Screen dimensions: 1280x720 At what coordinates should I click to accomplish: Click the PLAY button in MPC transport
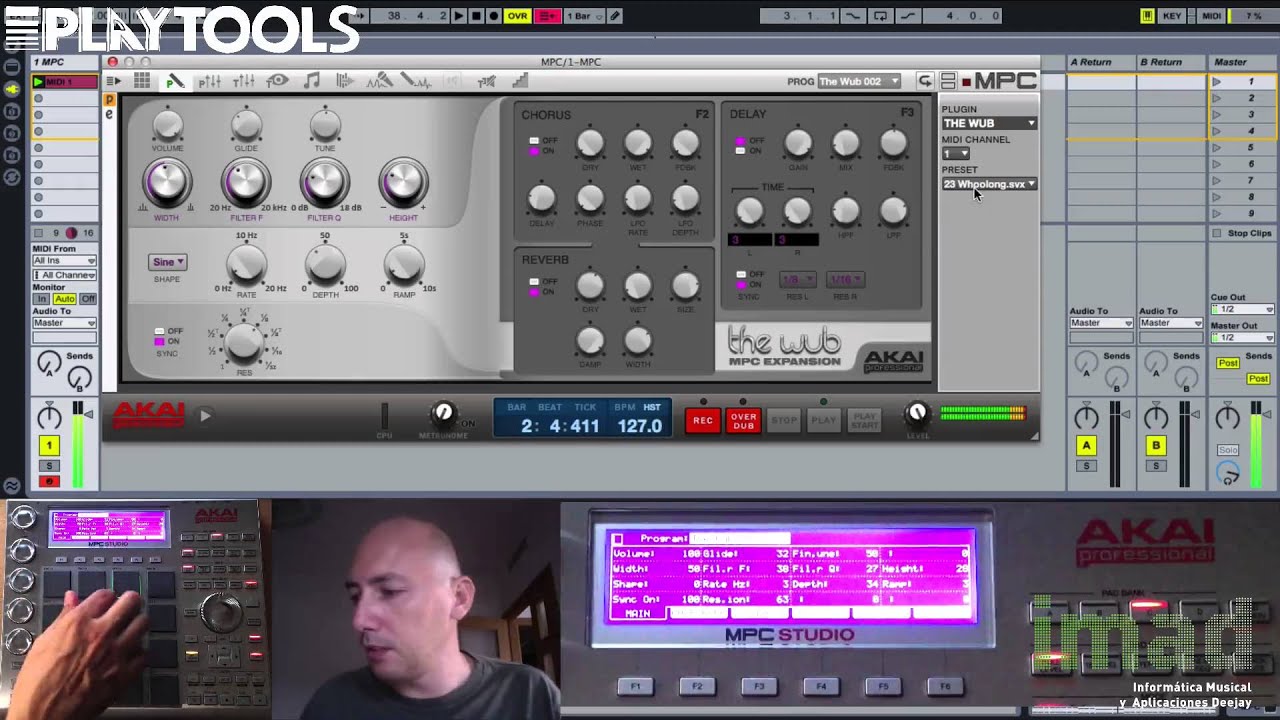(x=824, y=420)
